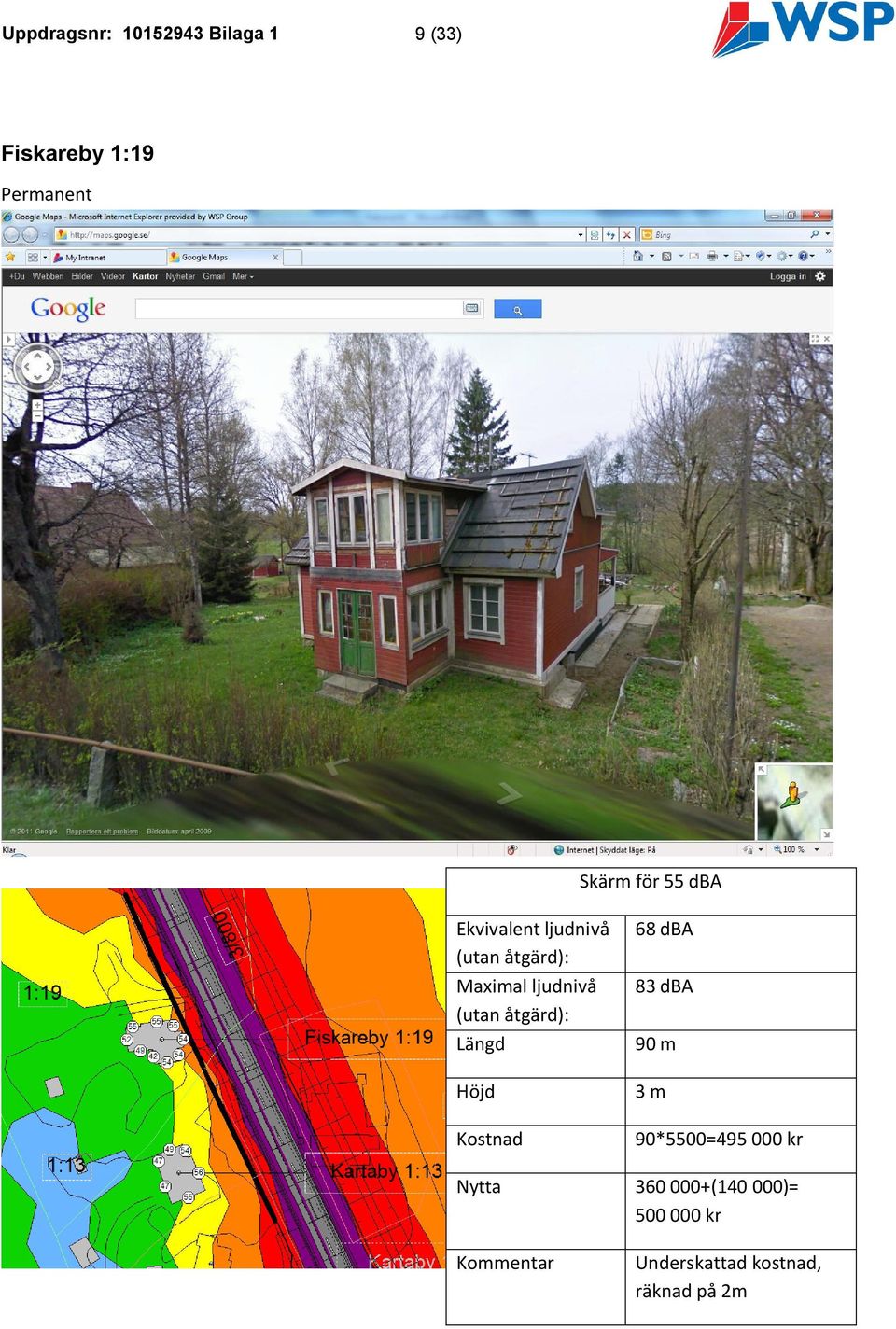Open Videor in the Google bar
The height and width of the screenshot is (1329, 896).
(113, 276)
